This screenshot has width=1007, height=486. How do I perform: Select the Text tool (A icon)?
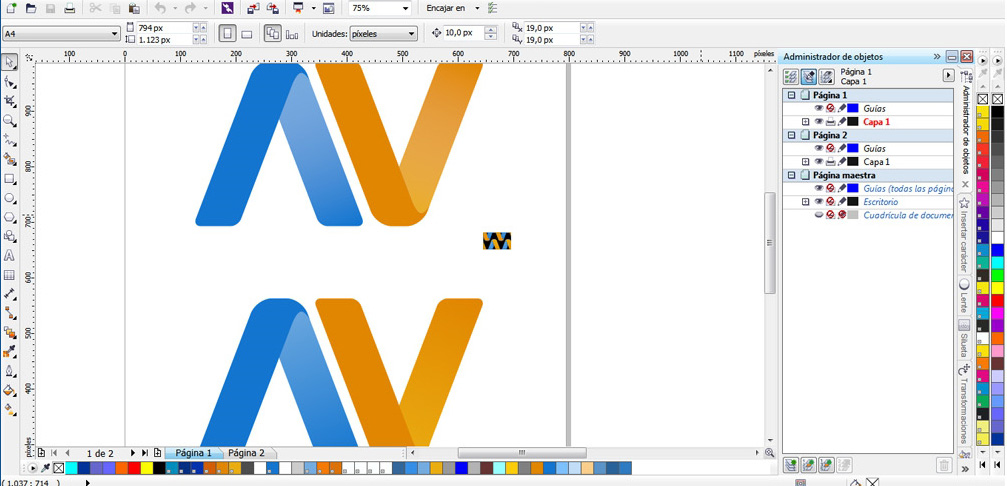pyautogui.click(x=10, y=255)
